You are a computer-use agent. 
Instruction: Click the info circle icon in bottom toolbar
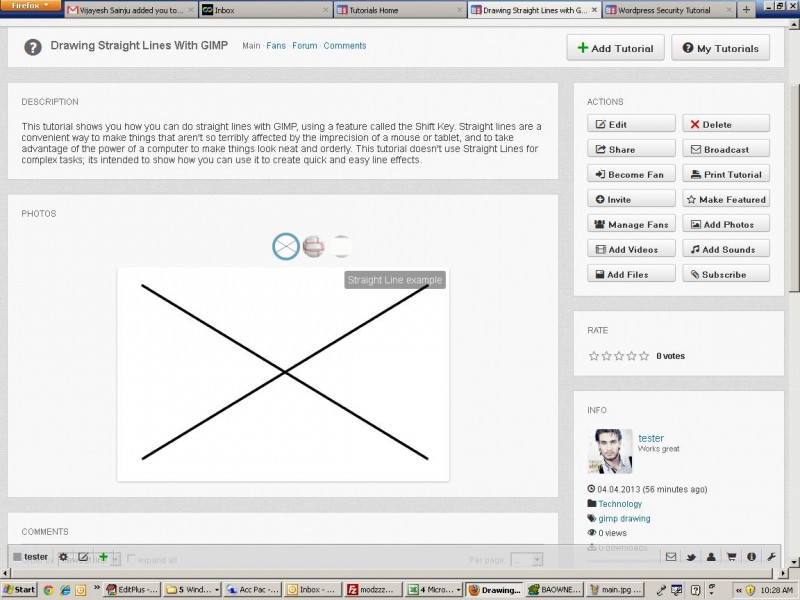(x=752, y=557)
